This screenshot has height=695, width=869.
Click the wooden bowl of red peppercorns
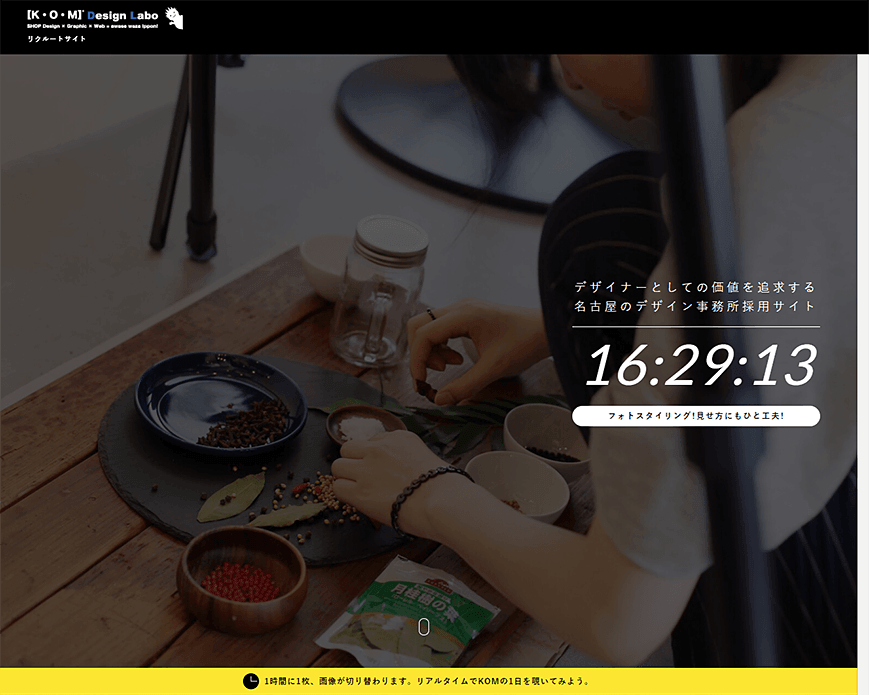coord(242,579)
